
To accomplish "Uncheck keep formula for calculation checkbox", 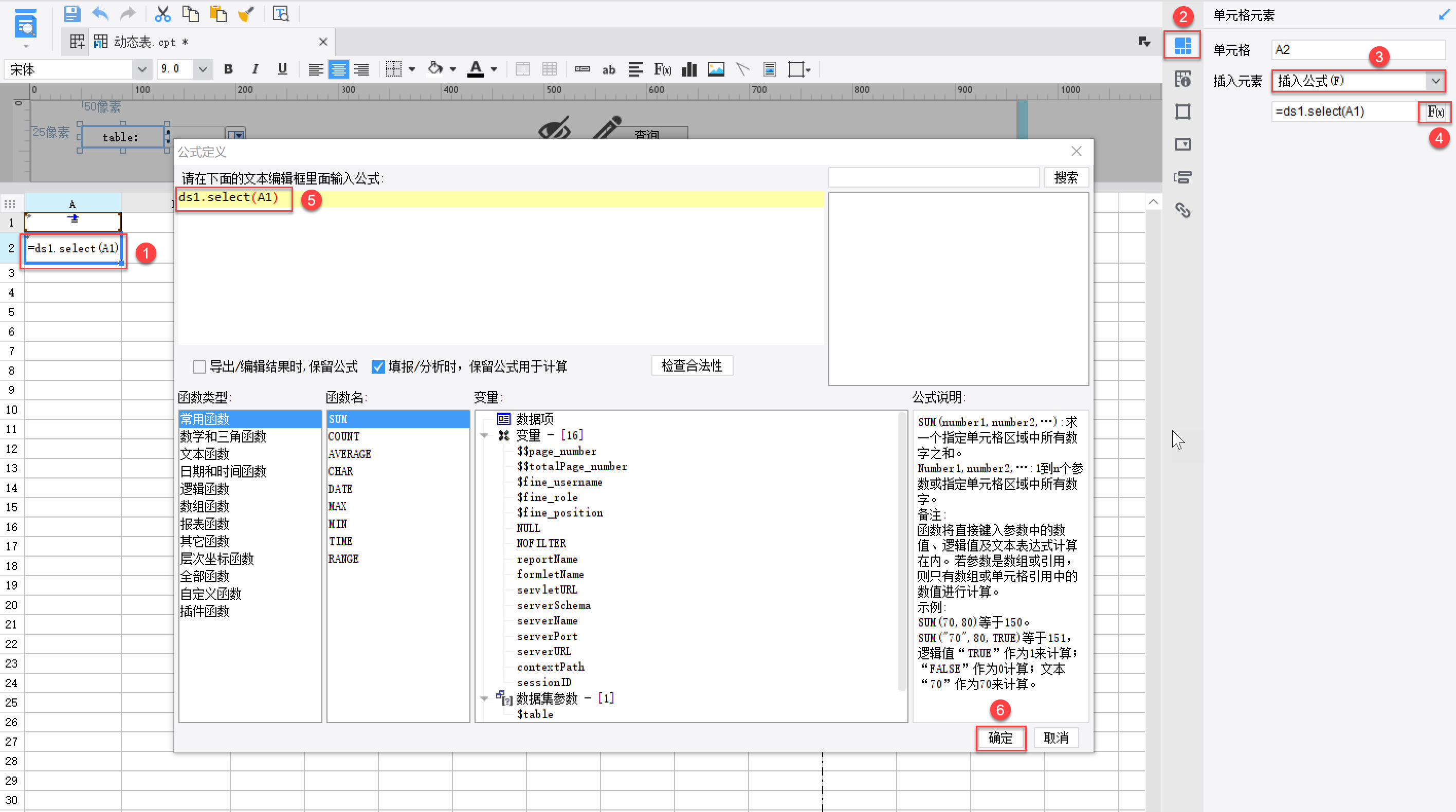I will pyautogui.click(x=378, y=367).
